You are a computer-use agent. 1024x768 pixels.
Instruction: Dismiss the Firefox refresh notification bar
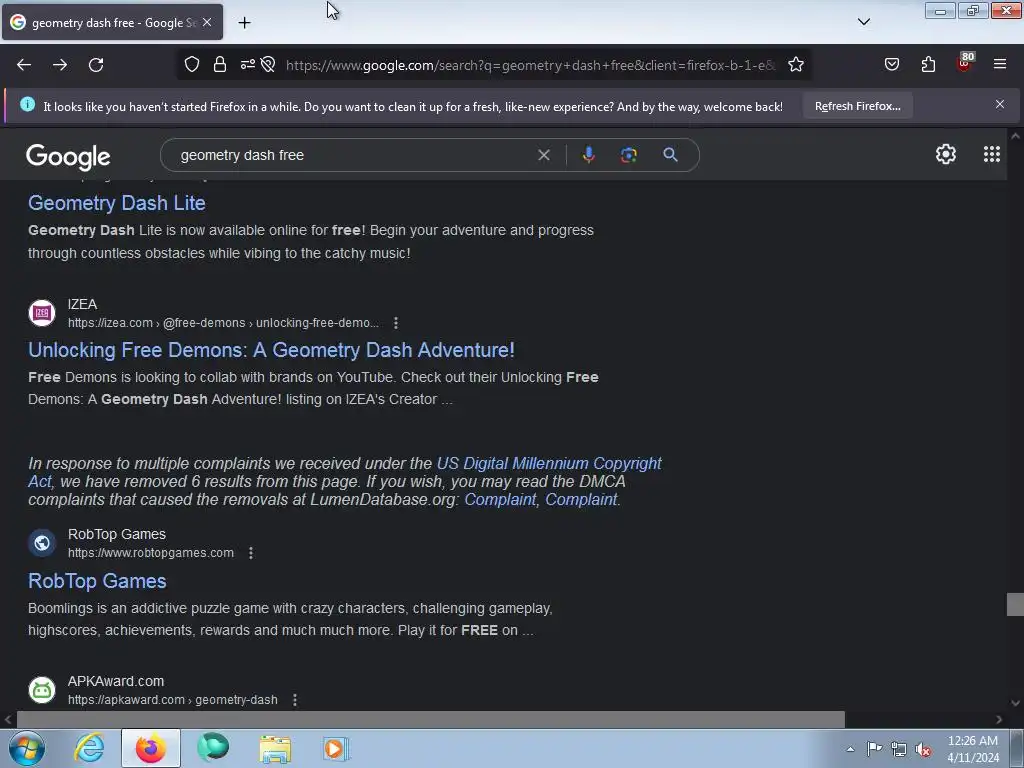pyautogui.click(x=1000, y=104)
